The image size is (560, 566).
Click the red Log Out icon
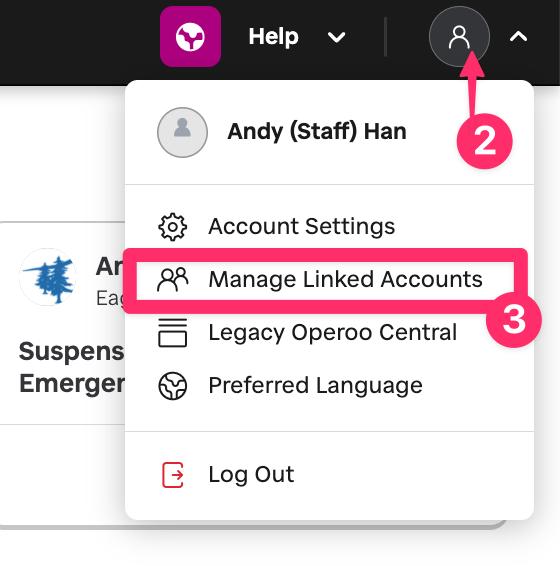(x=173, y=474)
